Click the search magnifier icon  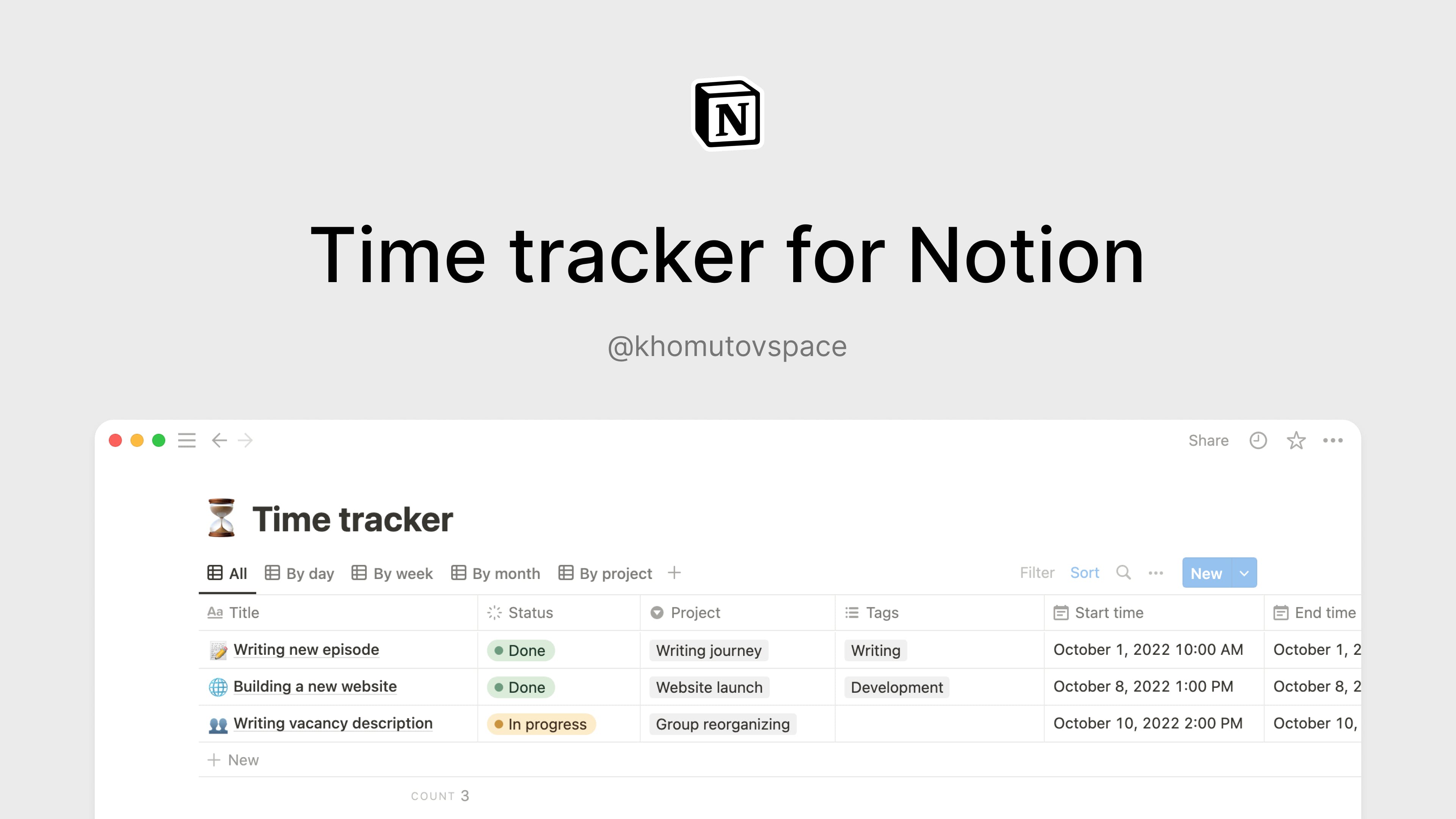(x=1122, y=573)
